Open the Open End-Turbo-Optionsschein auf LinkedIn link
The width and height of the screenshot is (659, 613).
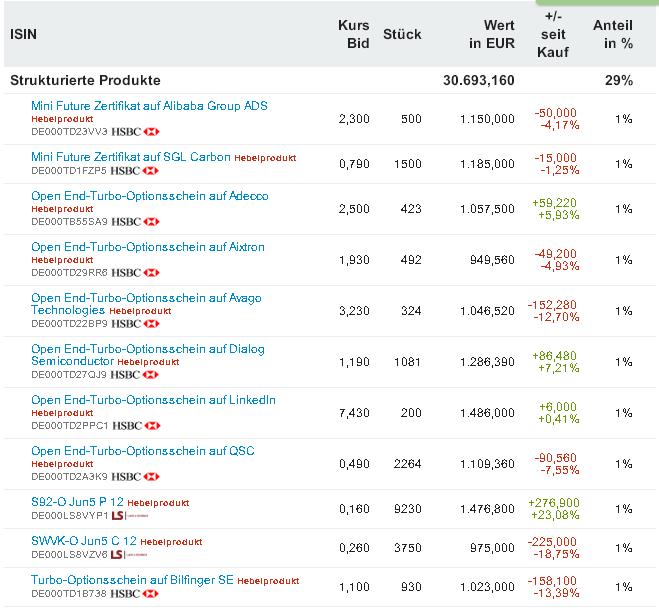(x=153, y=400)
